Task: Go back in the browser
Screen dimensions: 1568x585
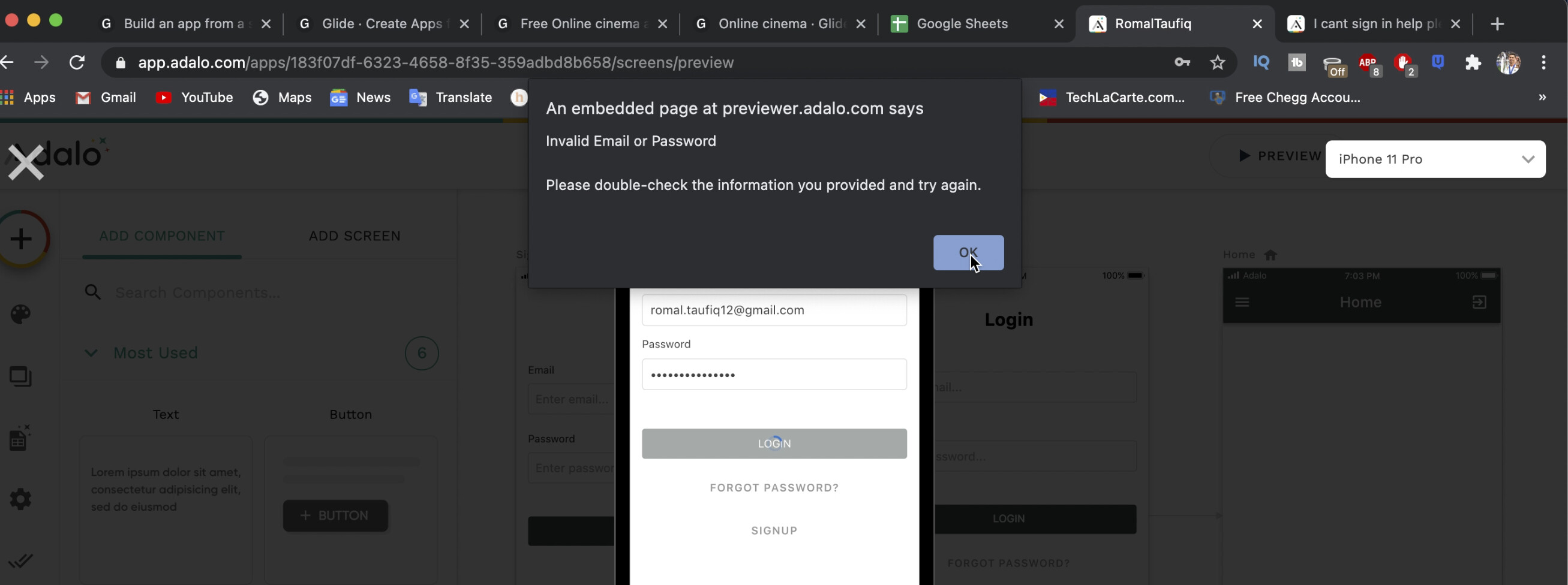Action: coord(7,62)
